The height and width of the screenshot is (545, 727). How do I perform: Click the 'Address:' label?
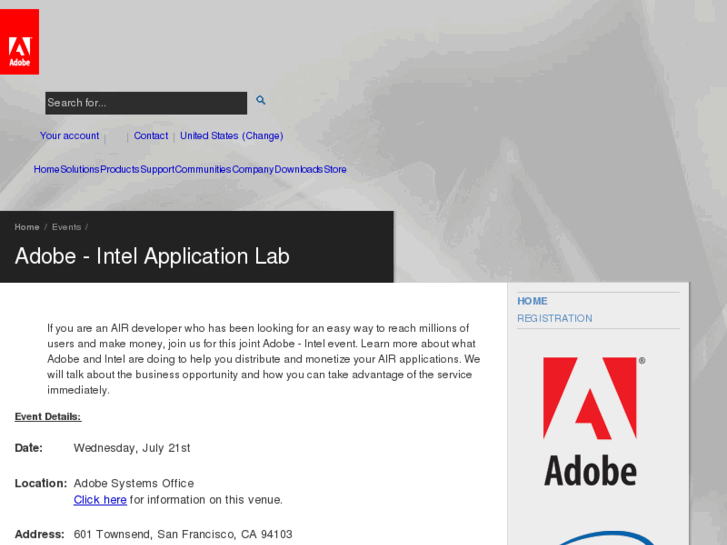pyautogui.click(x=39, y=534)
